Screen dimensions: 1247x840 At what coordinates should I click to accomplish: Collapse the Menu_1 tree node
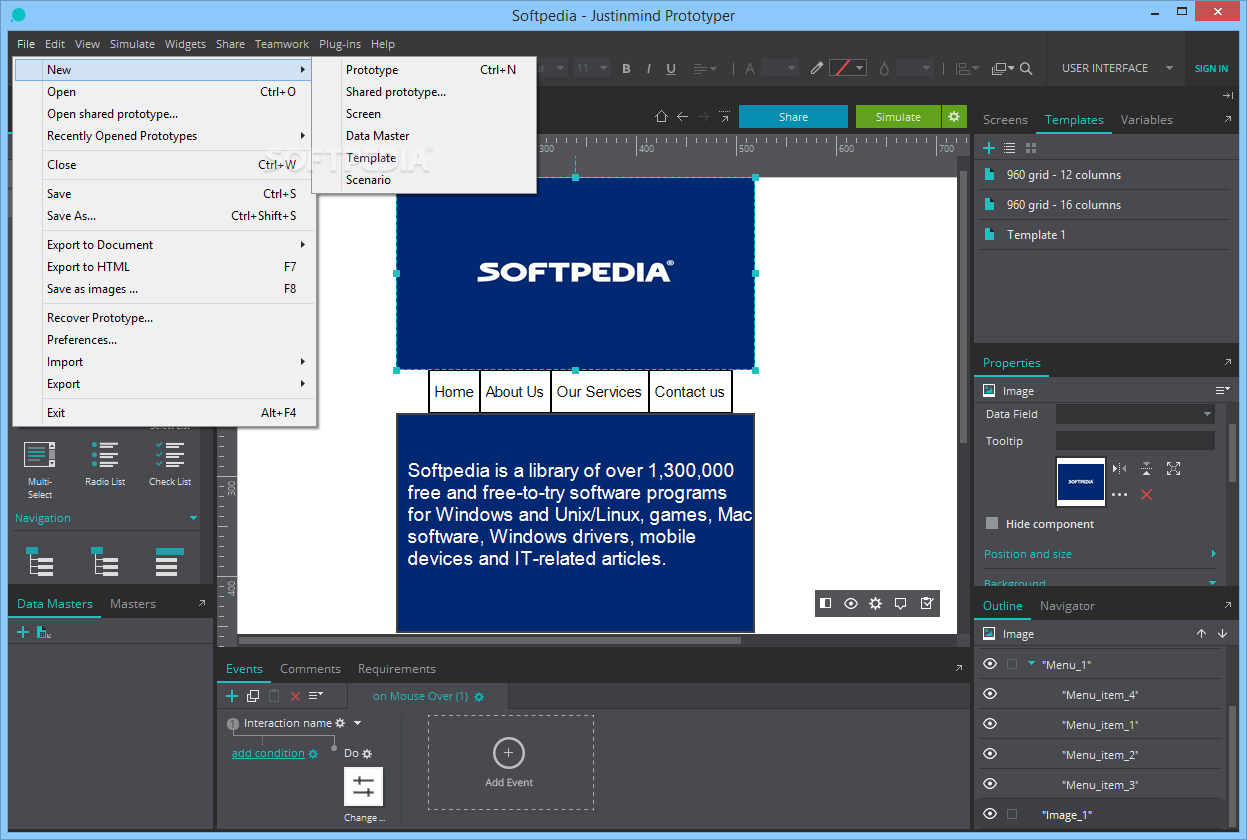coord(1031,664)
